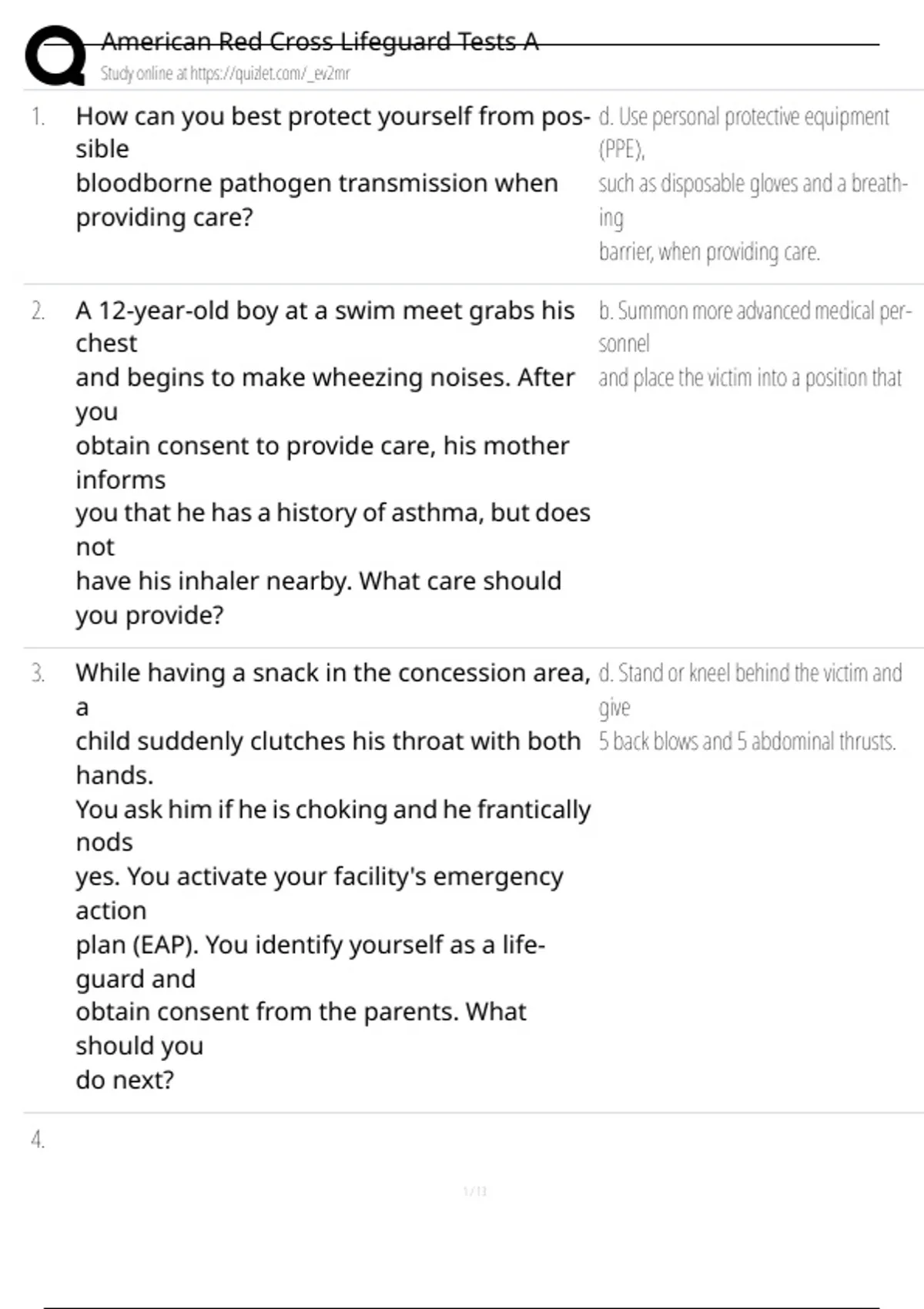Select question number 4 marker
924x1309 pixels.
tap(38, 1140)
